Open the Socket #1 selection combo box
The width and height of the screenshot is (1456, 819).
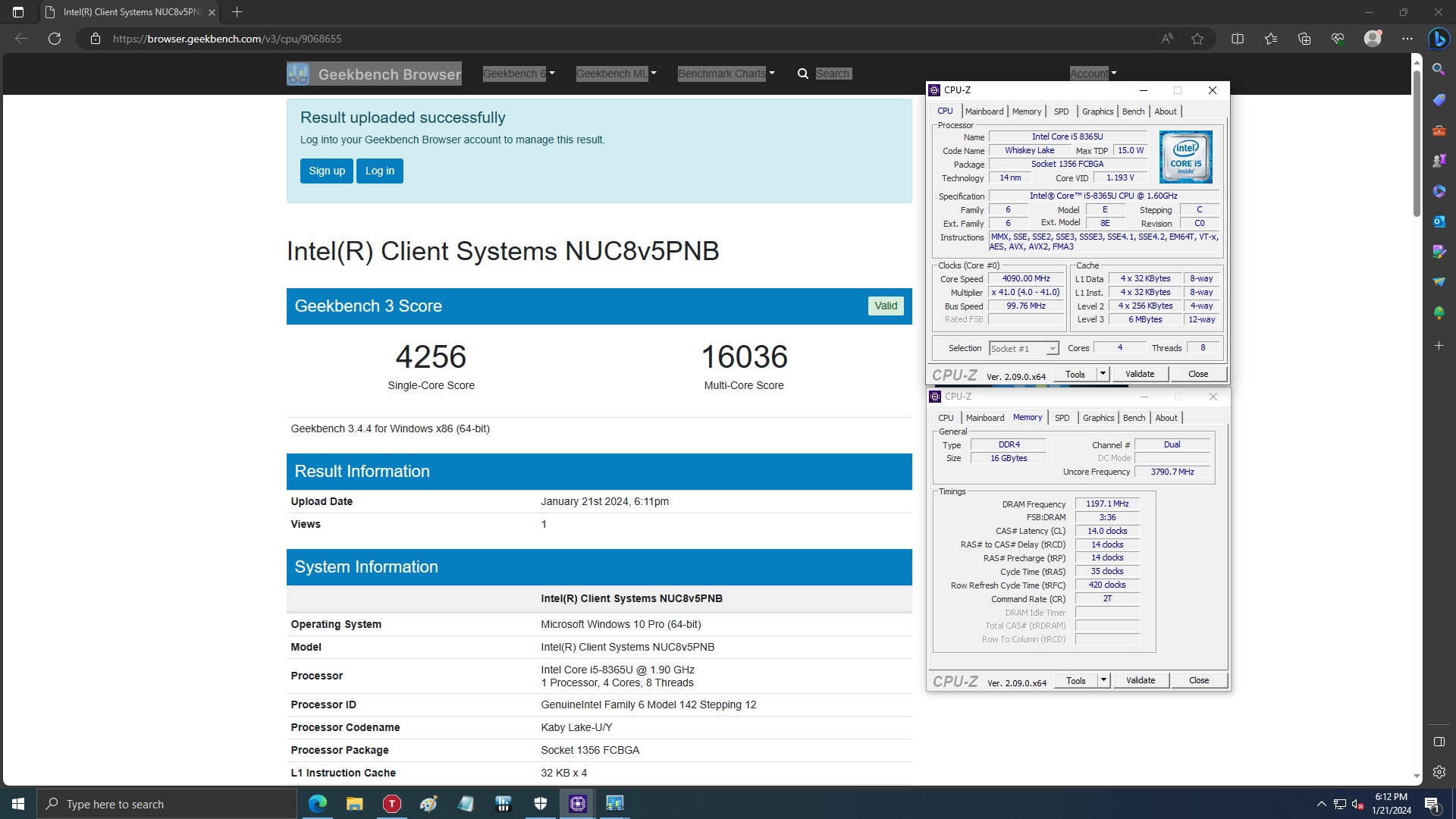point(1023,349)
